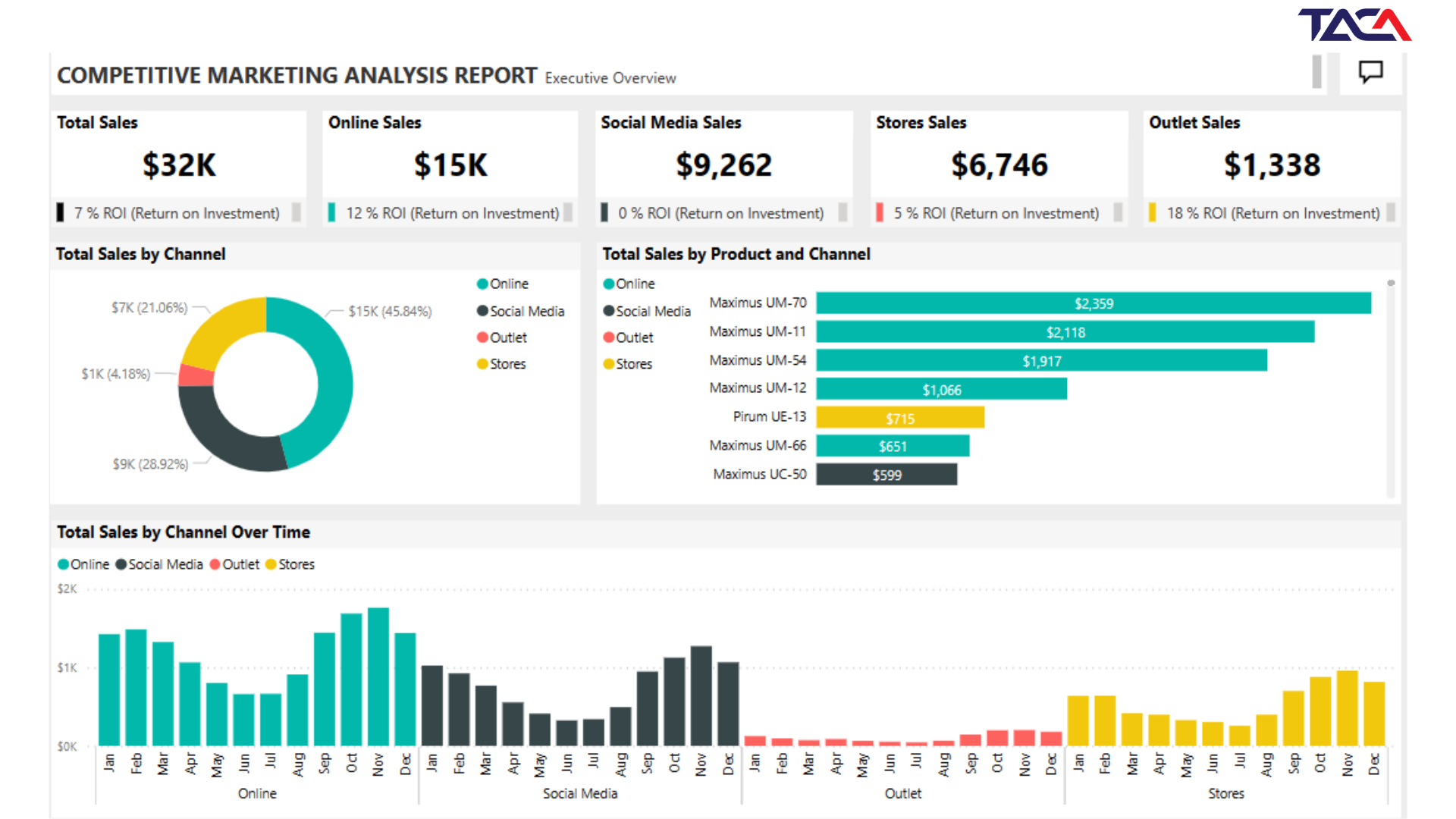1456x819 pixels.
Task: Click Stores legend in Total Sales by Channel
Action: 501,364
